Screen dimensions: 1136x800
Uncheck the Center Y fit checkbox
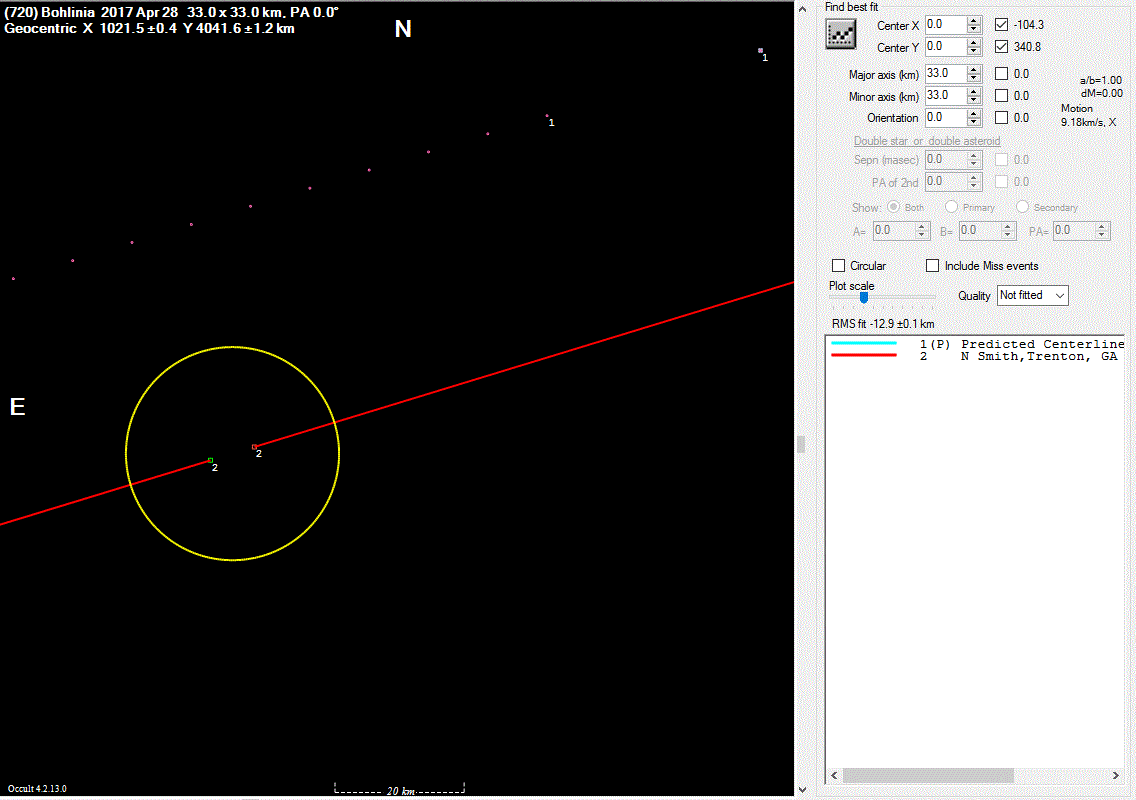click(x=1003, y=47)
